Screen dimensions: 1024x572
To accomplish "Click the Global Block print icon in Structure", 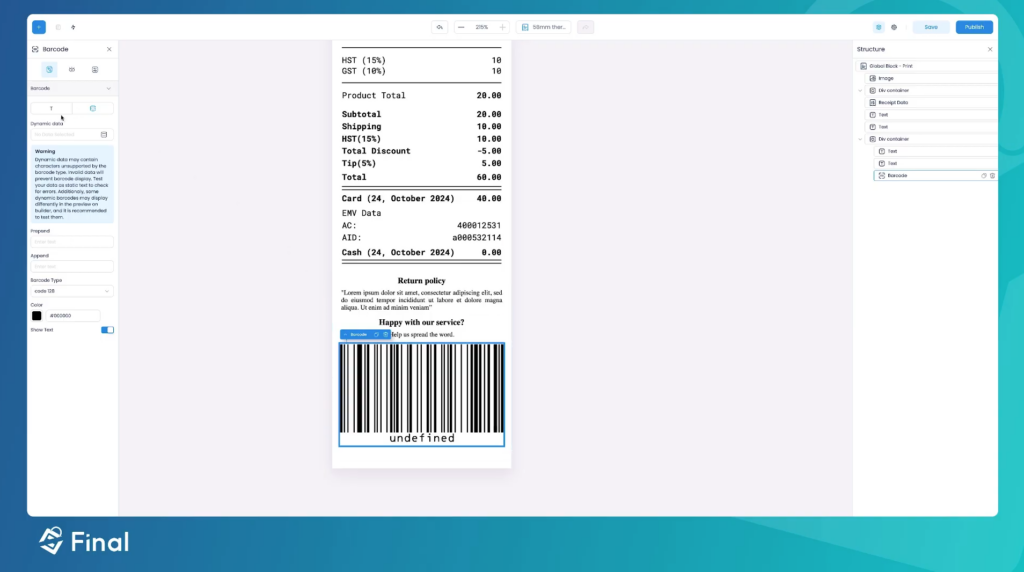I will 863,66.
